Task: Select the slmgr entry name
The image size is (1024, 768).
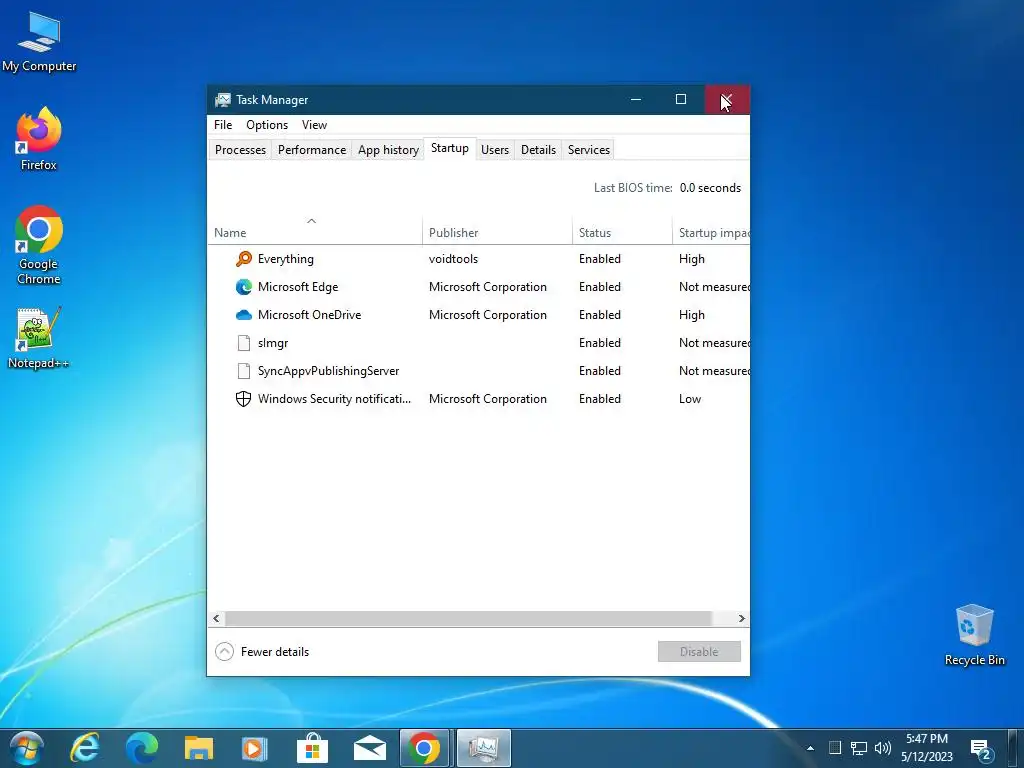Action: (273, 343)
